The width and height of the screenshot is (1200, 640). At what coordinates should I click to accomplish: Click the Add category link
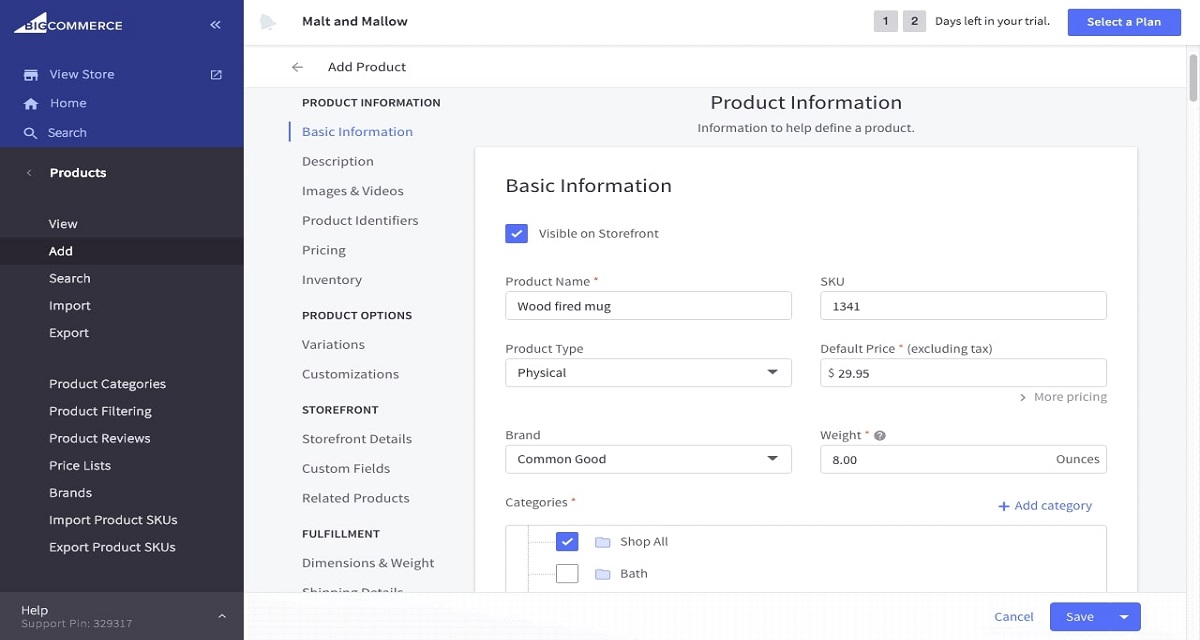point(1044,506)
